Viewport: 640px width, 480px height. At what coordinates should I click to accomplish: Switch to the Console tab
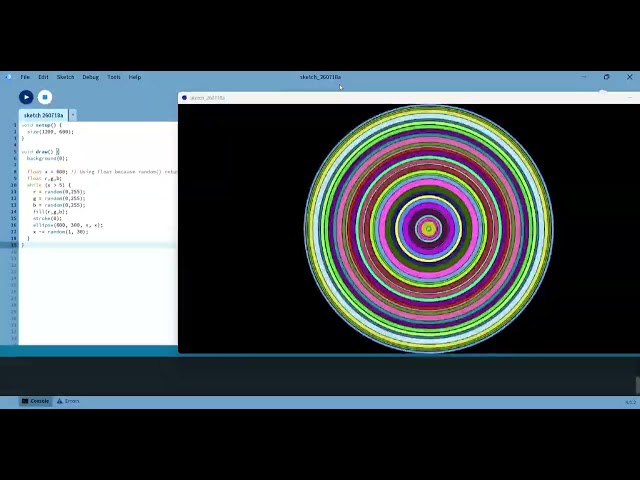pyautogui.click(x=36, y=401)
